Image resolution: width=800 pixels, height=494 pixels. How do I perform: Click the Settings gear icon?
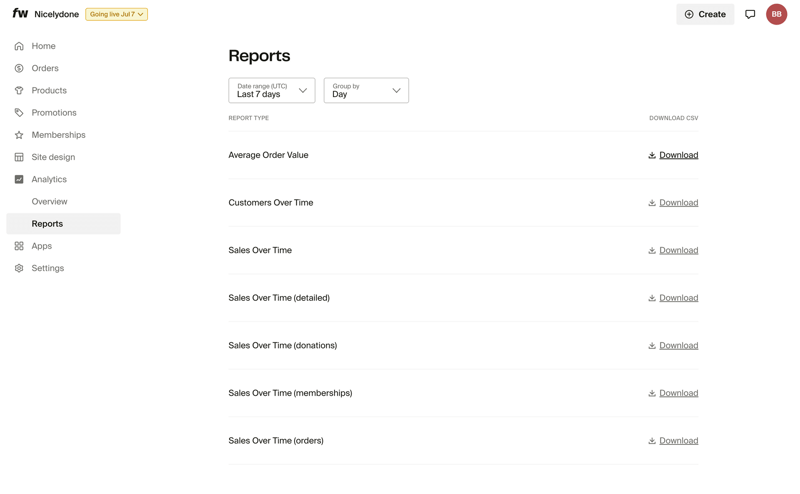click(19, 268)
